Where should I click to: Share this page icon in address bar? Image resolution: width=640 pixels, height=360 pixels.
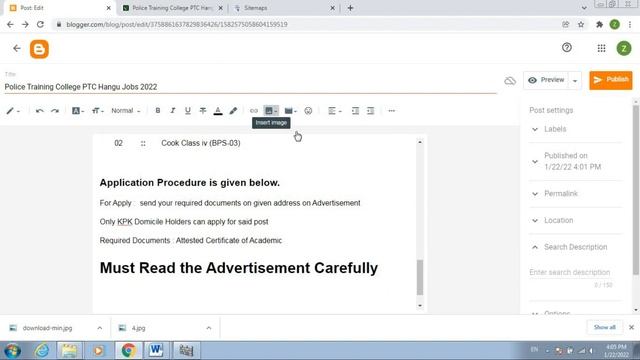click(x=565, y=24)
